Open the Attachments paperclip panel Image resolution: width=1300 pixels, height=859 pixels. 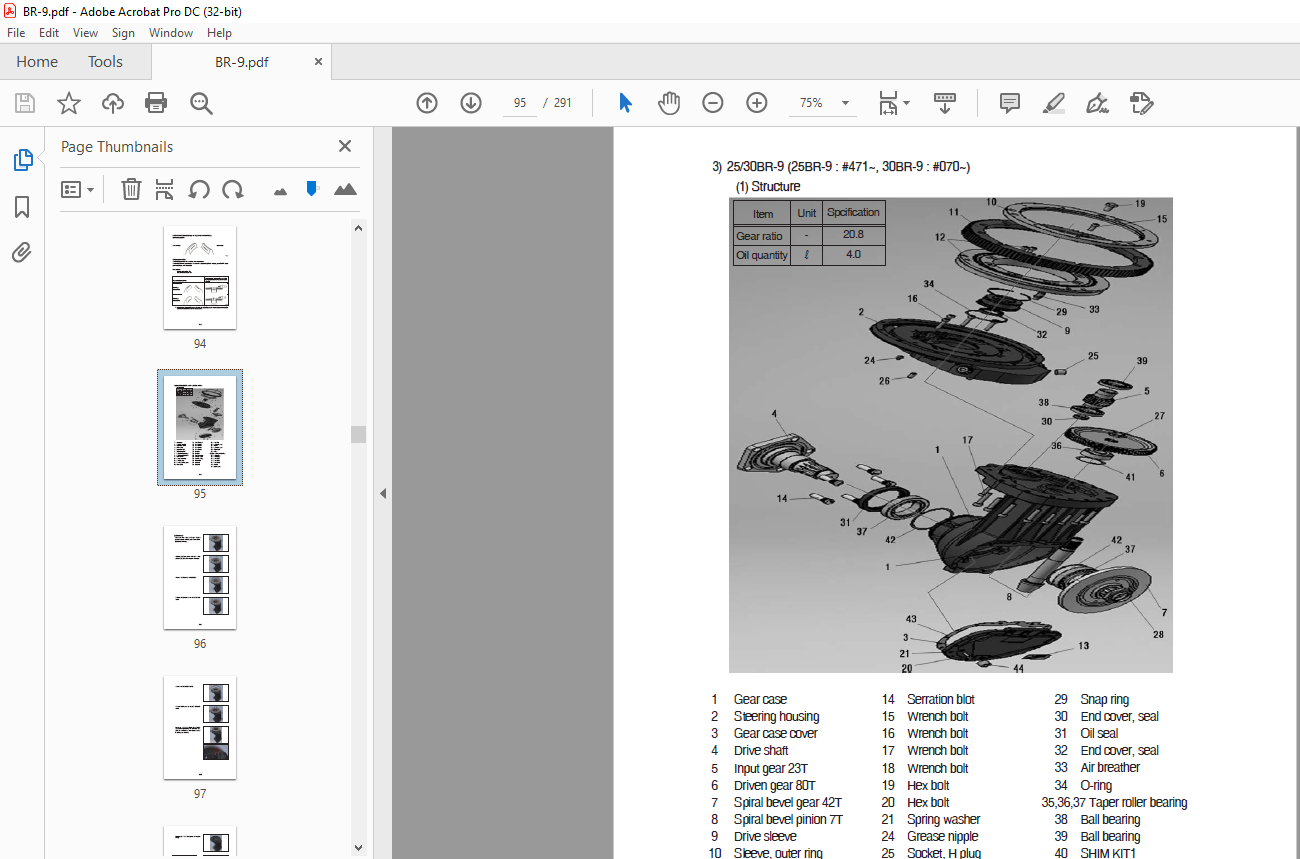[22, 252]
